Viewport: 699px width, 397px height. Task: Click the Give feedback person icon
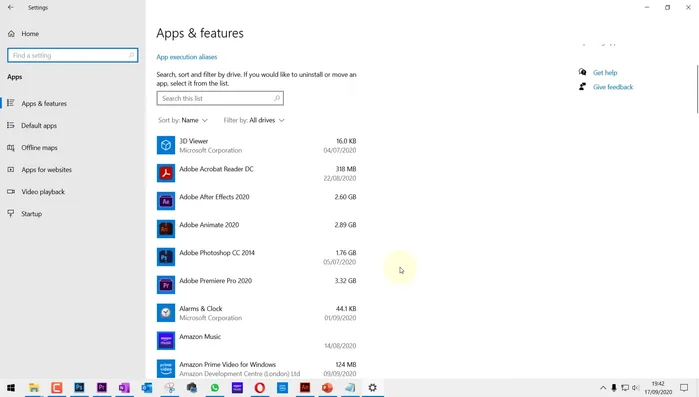coord(582,86)
